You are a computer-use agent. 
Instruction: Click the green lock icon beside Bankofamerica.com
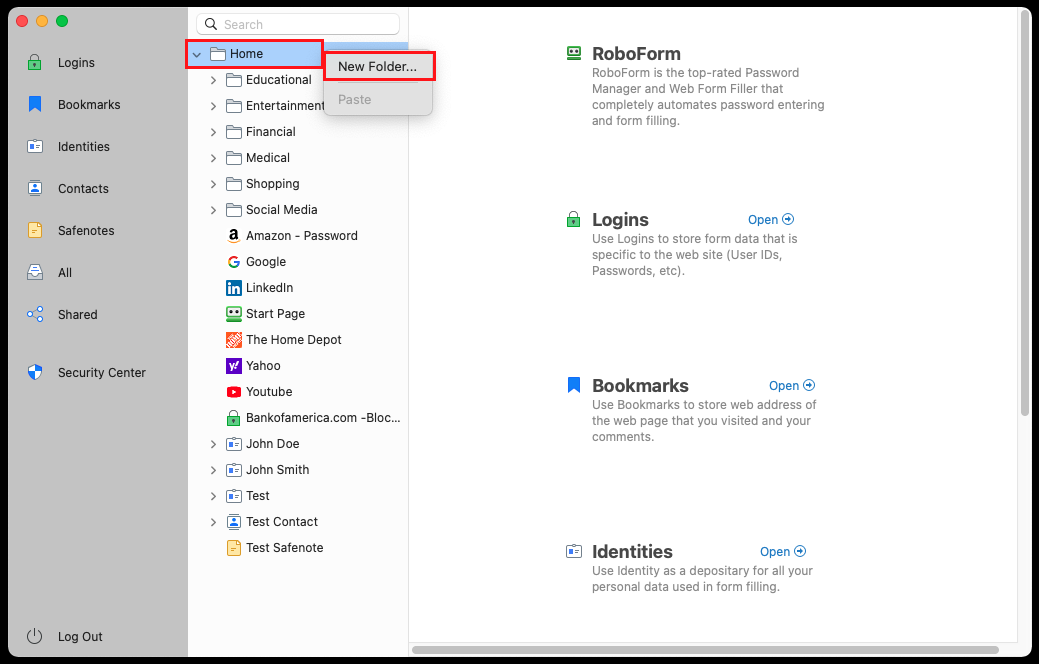233,417
